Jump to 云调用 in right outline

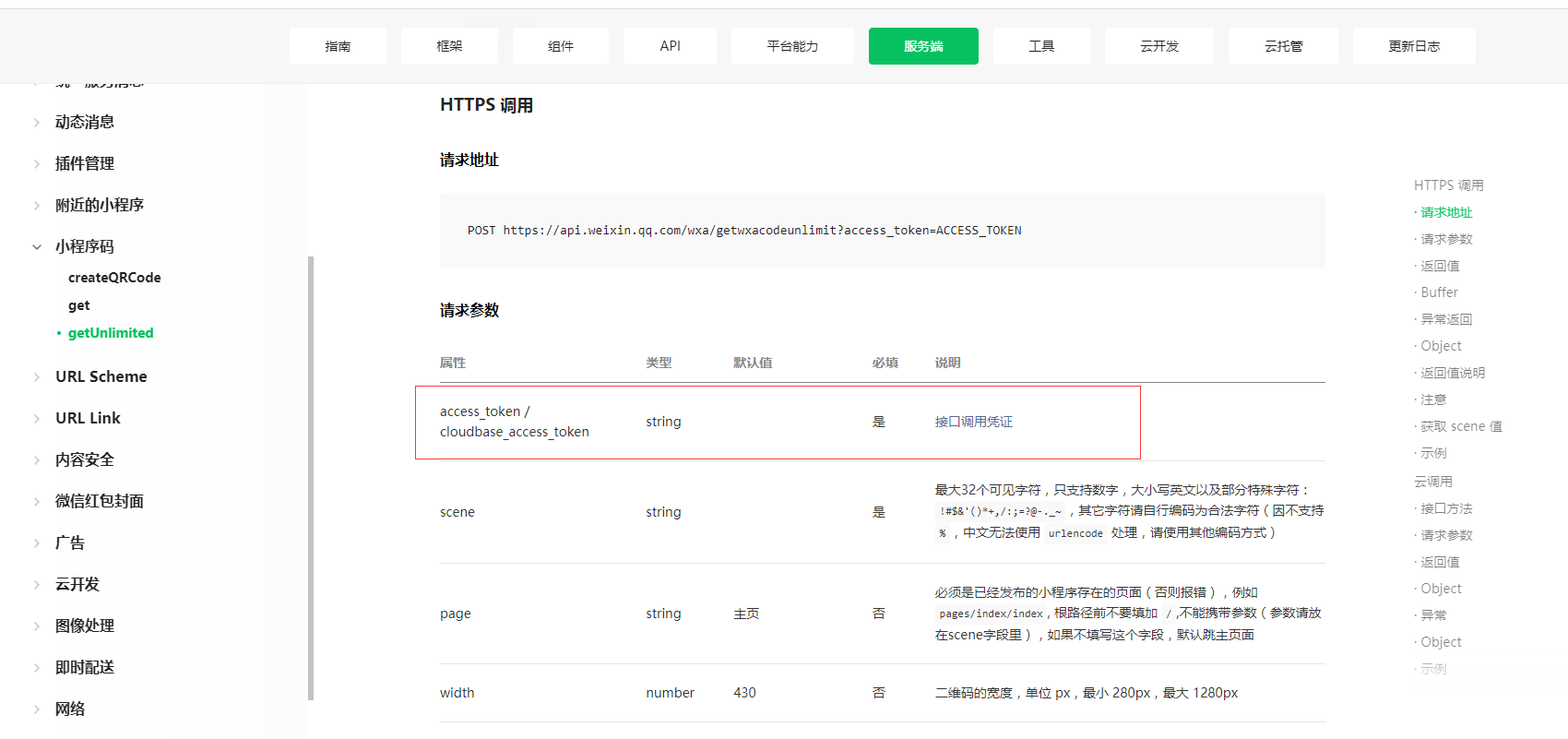[1433, 482]
